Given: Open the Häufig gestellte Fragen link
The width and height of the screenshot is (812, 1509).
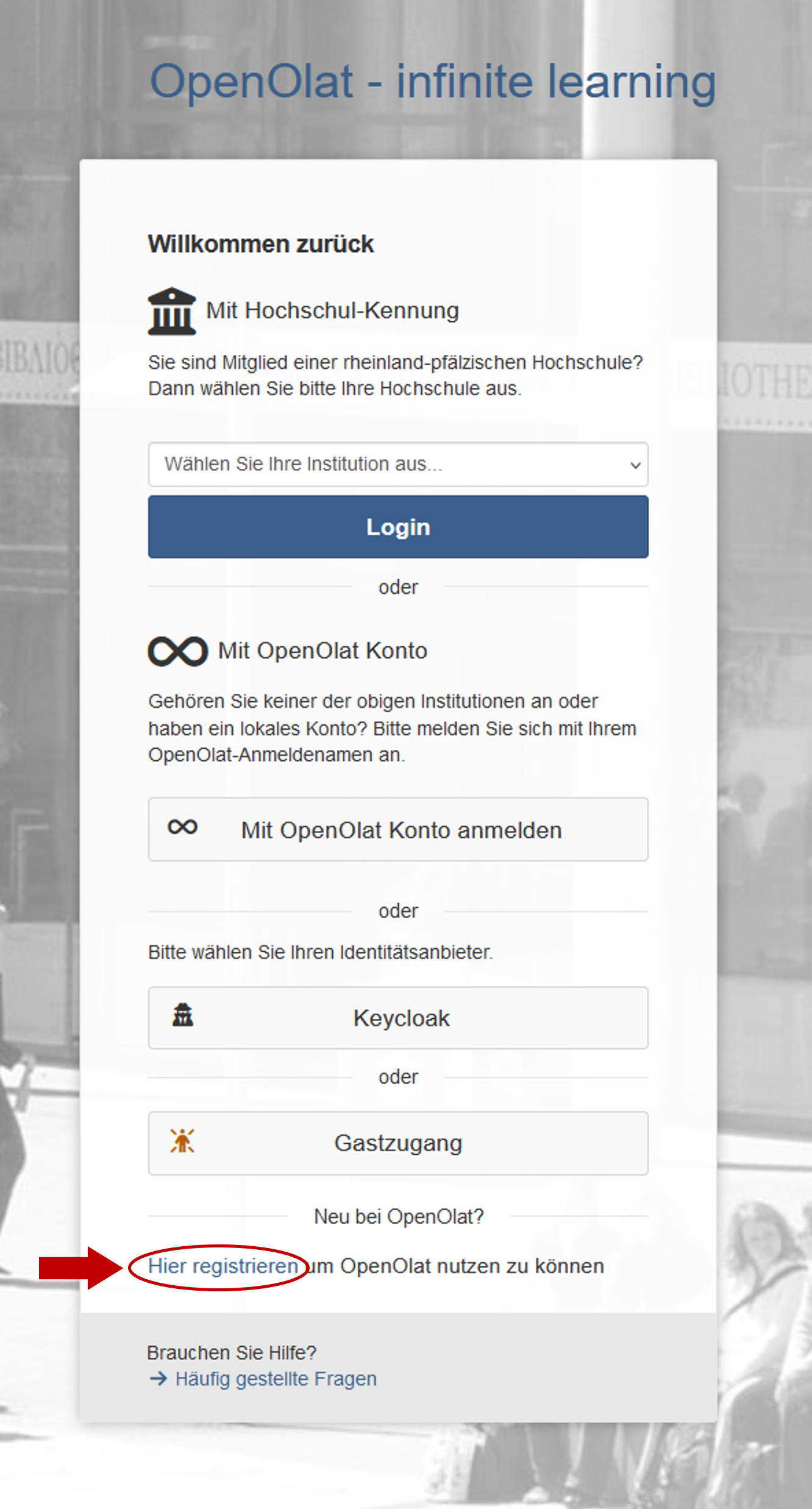Looking at the screenshot, I should coord(276,1379).
